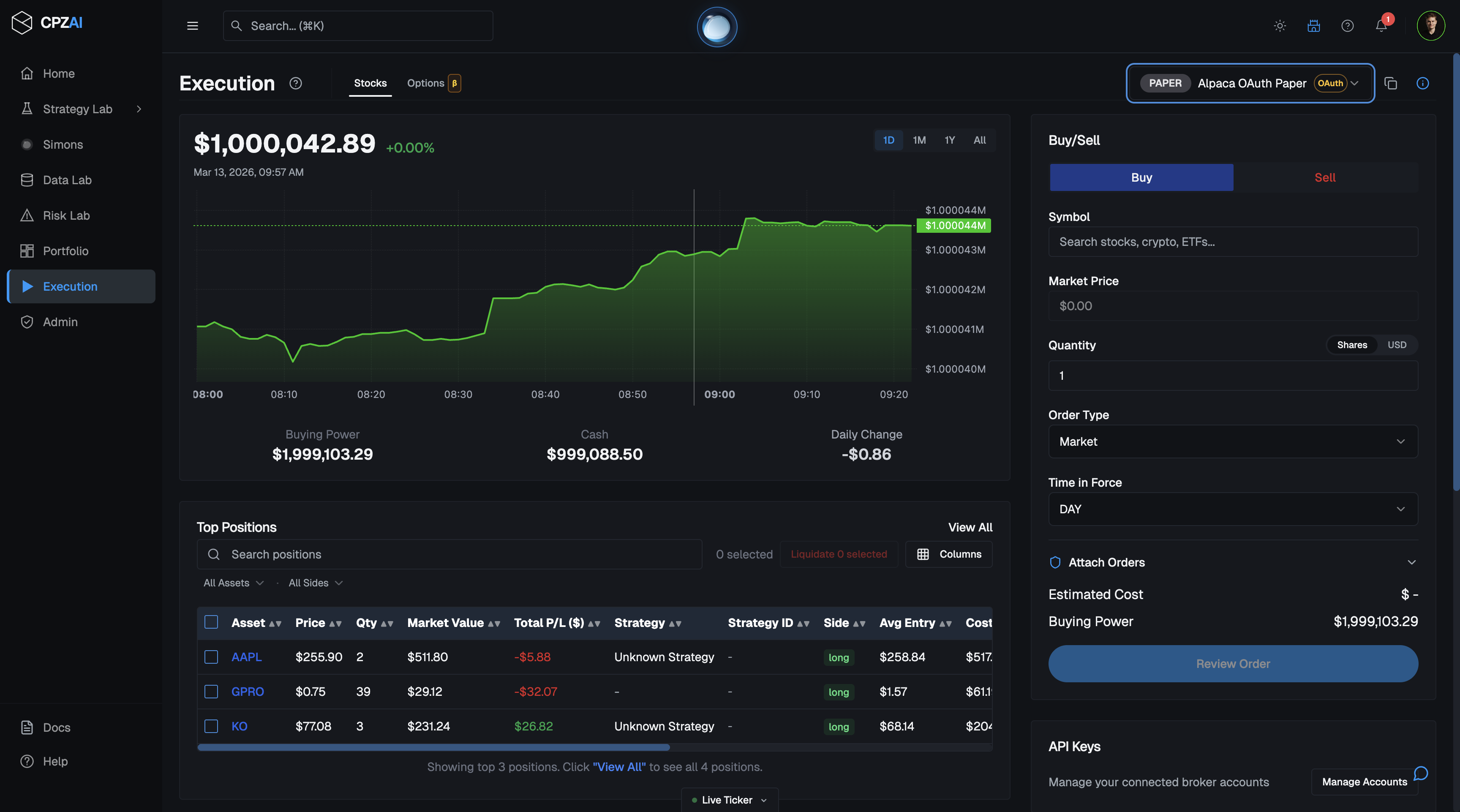
Task: Switch quantity unit to USD
Action: pos(1397,345)
